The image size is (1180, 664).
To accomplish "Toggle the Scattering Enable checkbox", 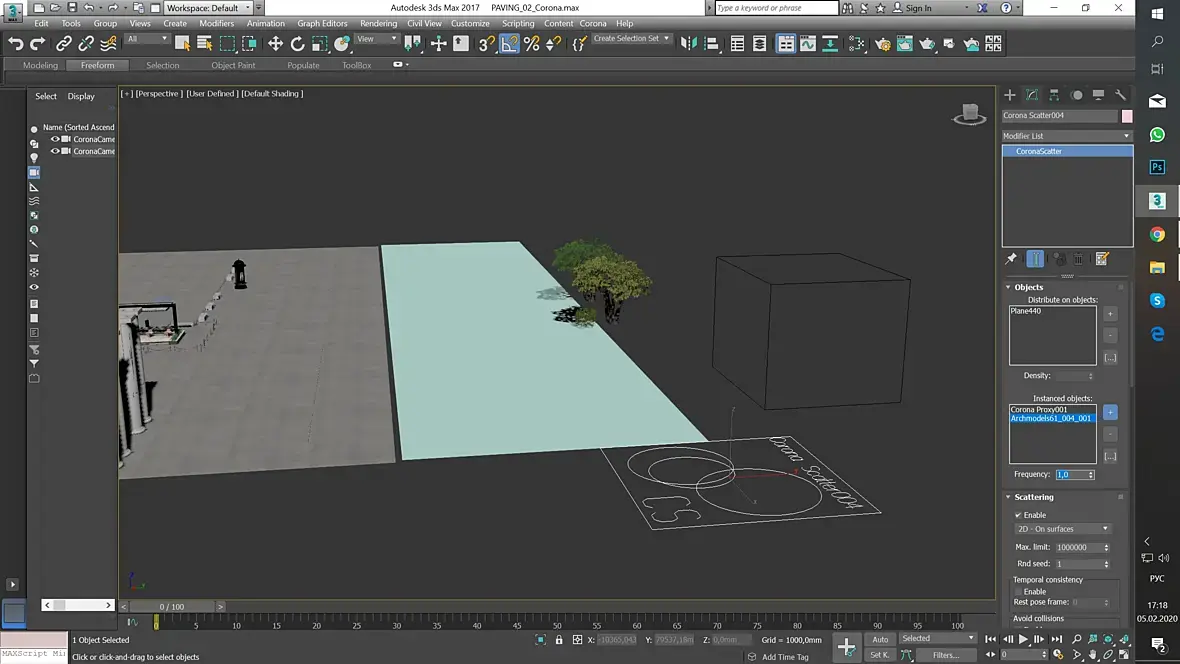I will [x=1019, y=515].
